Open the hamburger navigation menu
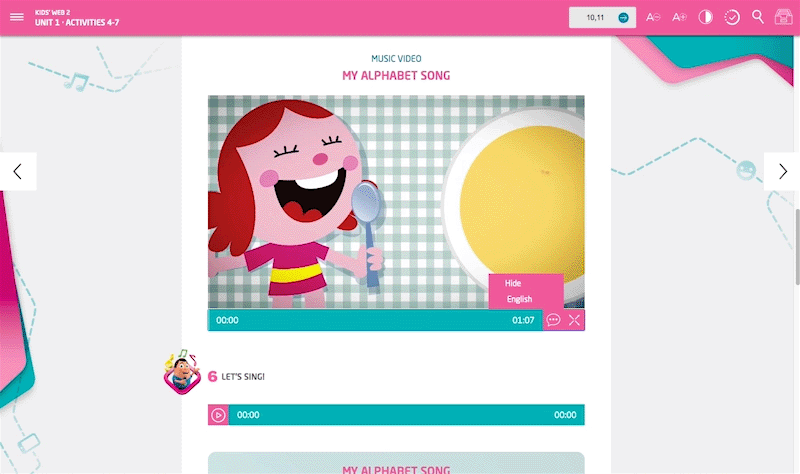 pos(16,17)
